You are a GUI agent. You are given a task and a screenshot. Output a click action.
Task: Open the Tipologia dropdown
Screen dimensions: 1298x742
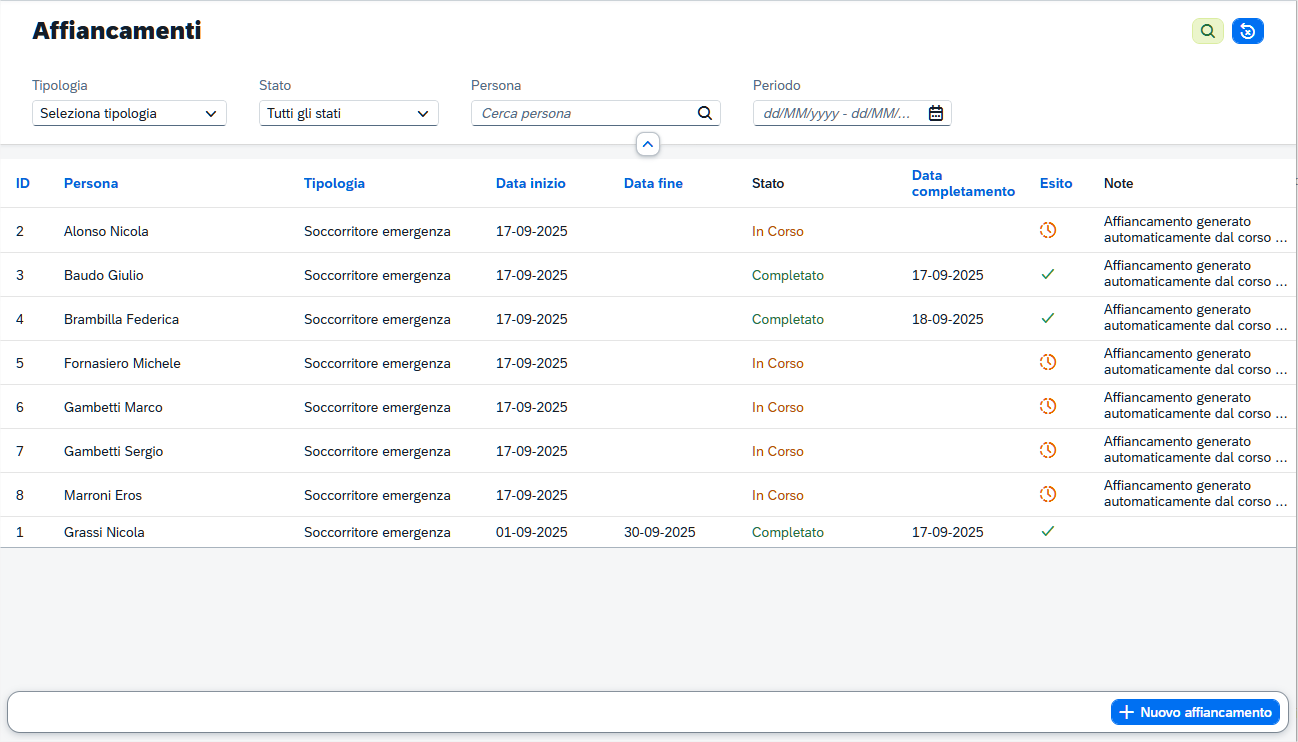click(129, 113)
